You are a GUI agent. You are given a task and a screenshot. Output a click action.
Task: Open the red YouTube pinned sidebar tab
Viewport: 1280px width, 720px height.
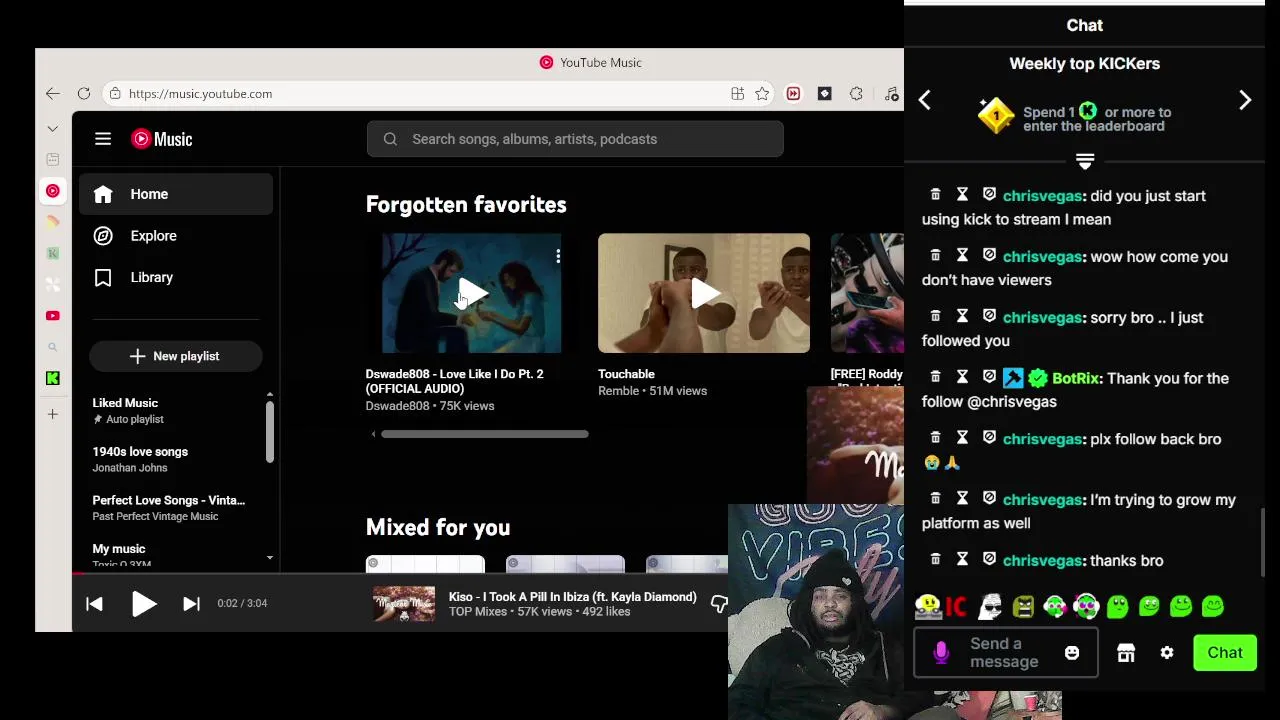[x=53, y=315]
